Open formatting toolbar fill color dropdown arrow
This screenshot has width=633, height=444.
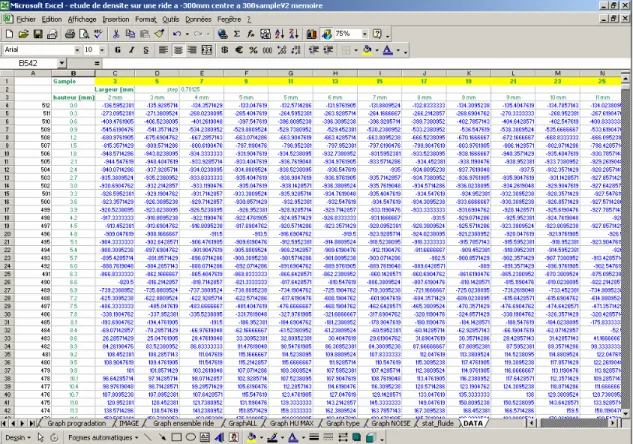377,50
